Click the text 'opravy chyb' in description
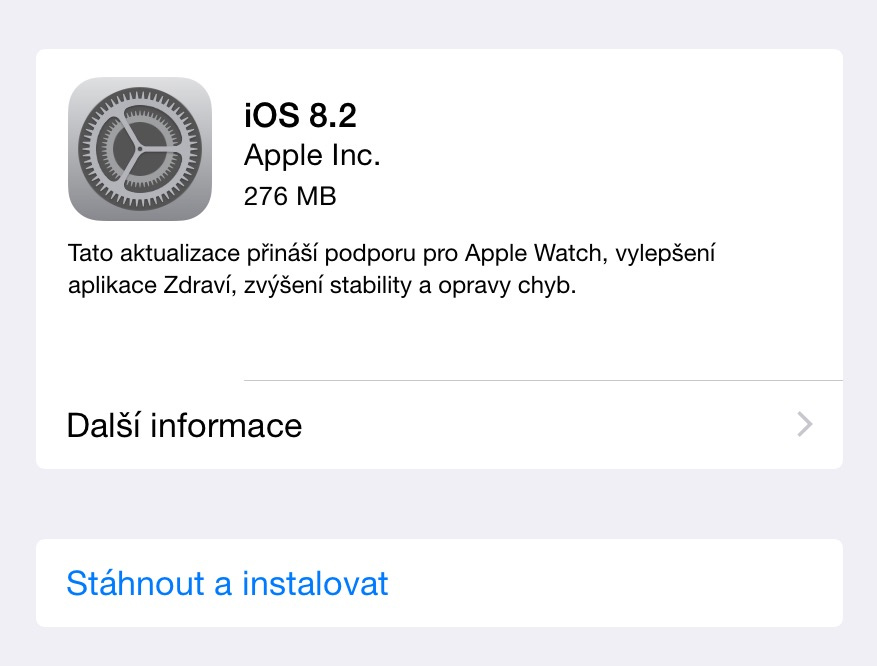Image resolution: width=877 pixels, height=666 pixels. point(507,285)
